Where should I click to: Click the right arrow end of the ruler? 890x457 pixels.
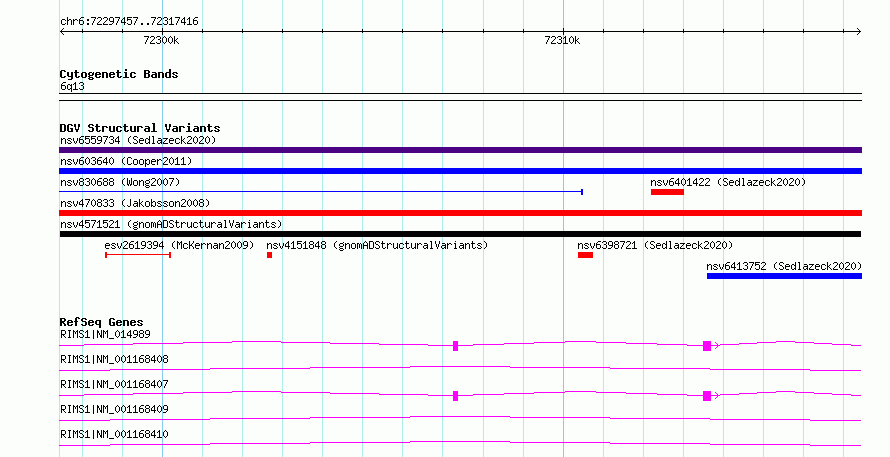[x=859, y=32]
